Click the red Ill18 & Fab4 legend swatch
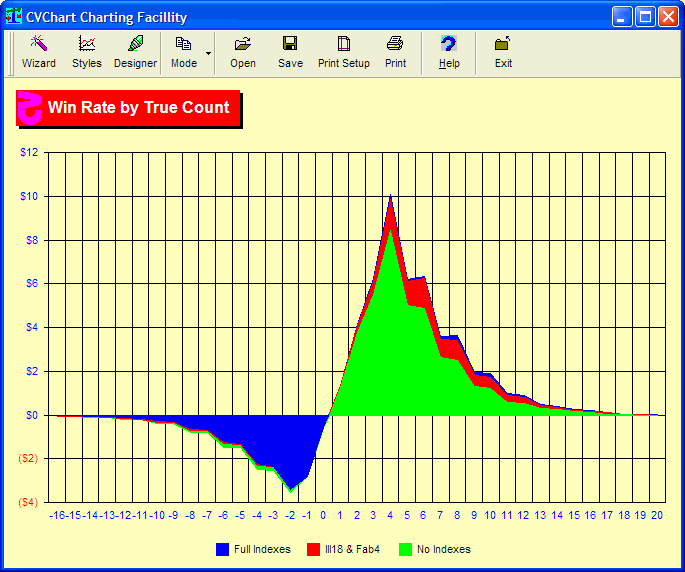The width and height of the screenshot is (685, 572). pyautogui.click(x=313, y=549)
